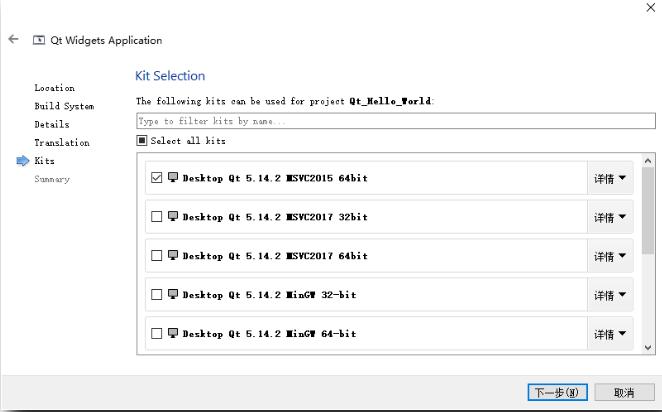This screenshot has height=412, width=662.
Task: Uncheck the Desktop Qt 5.14.2 MSVC2015 64bit kit
Action: click(x=156, y=178)
